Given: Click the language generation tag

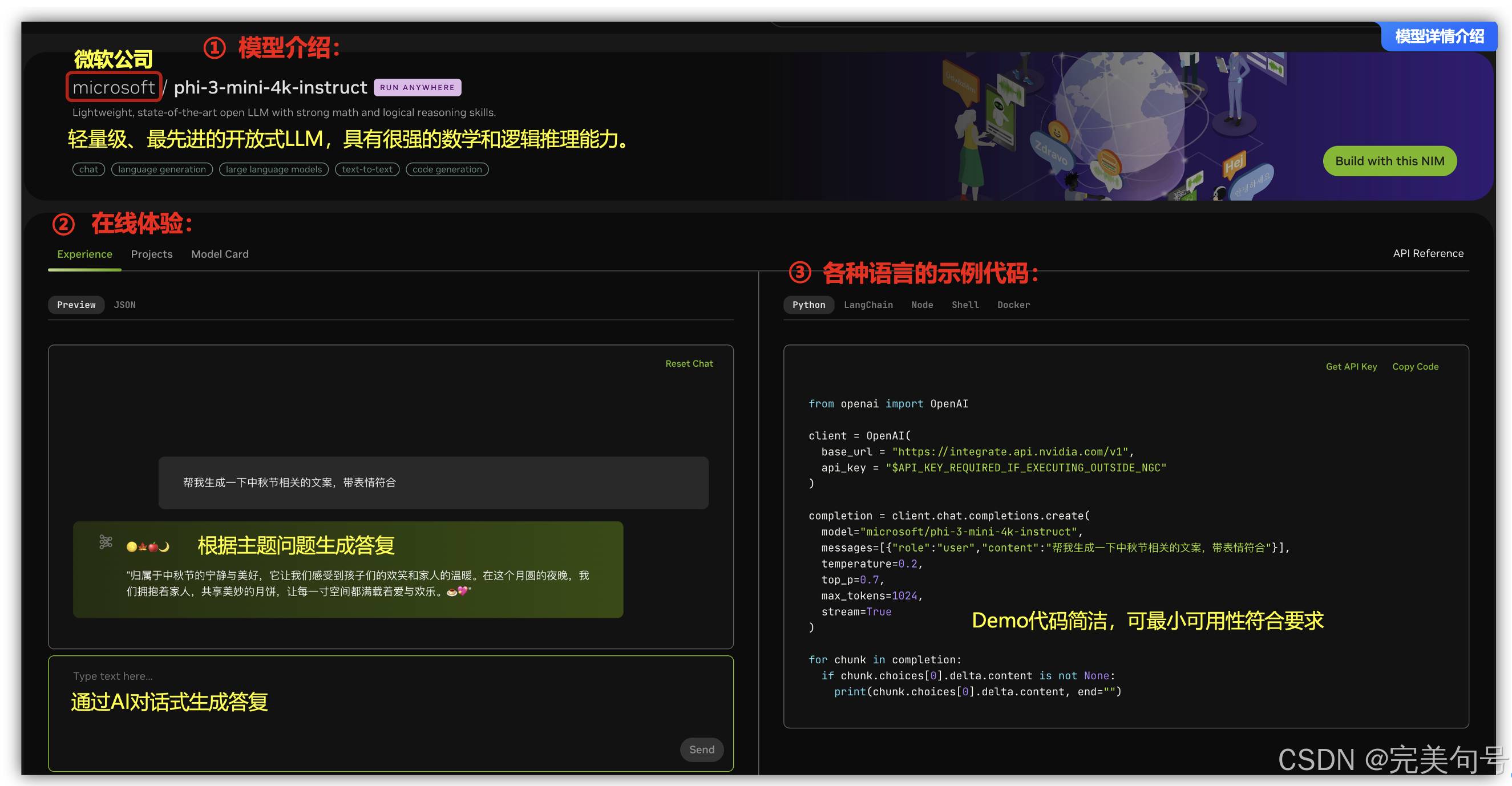Looking at the screenshot, I should (162, 169).
